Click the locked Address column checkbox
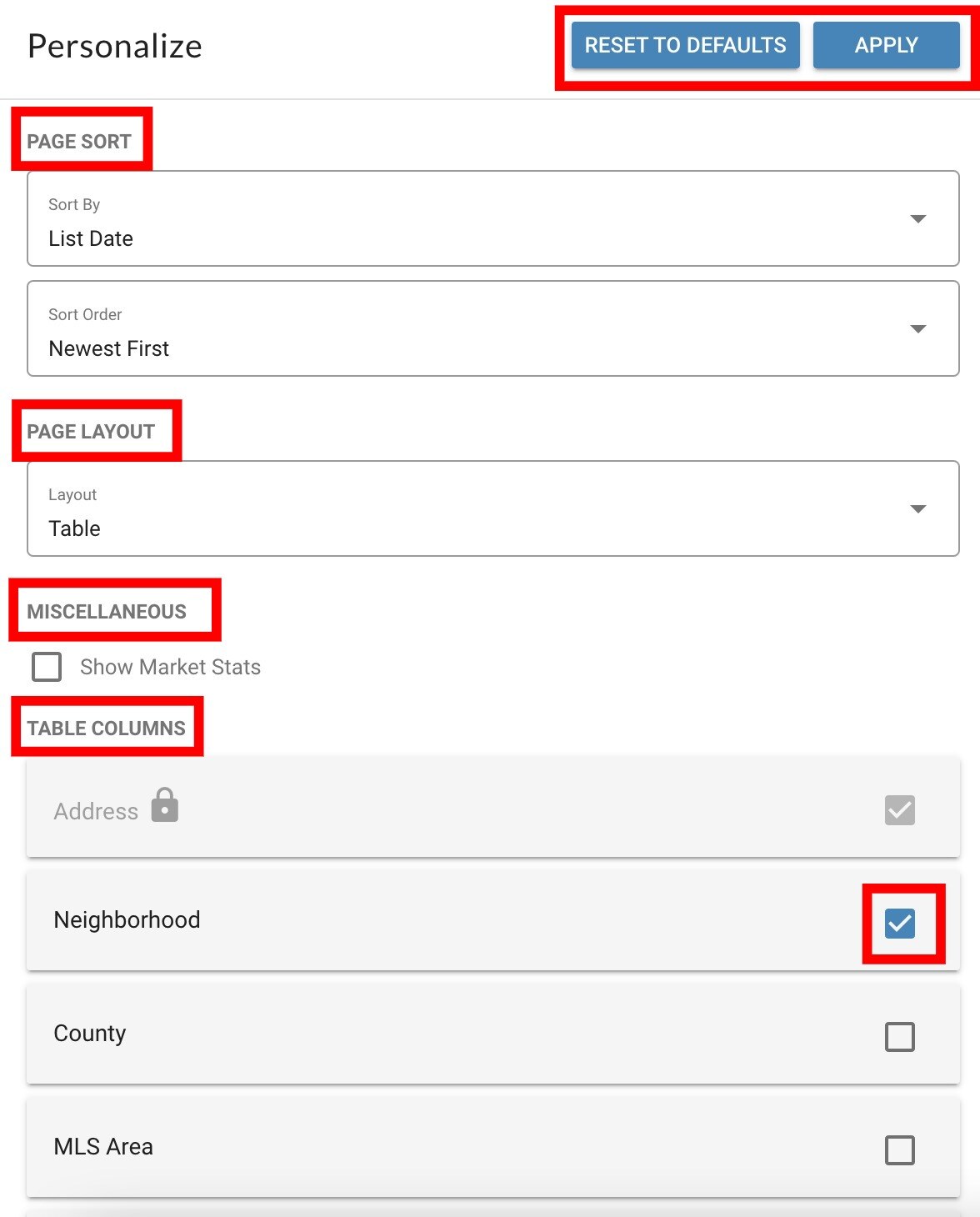Viewport: 980px width, 1217px height. tap(900, 810)
